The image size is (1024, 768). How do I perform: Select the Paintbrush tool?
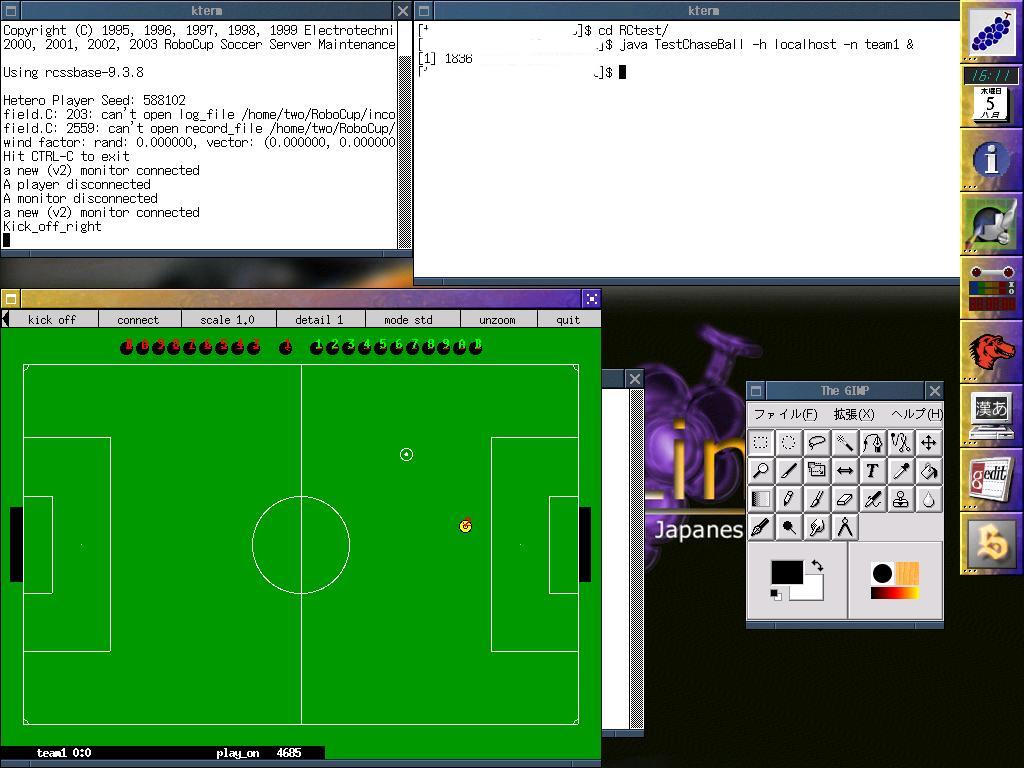coord(816,500)
